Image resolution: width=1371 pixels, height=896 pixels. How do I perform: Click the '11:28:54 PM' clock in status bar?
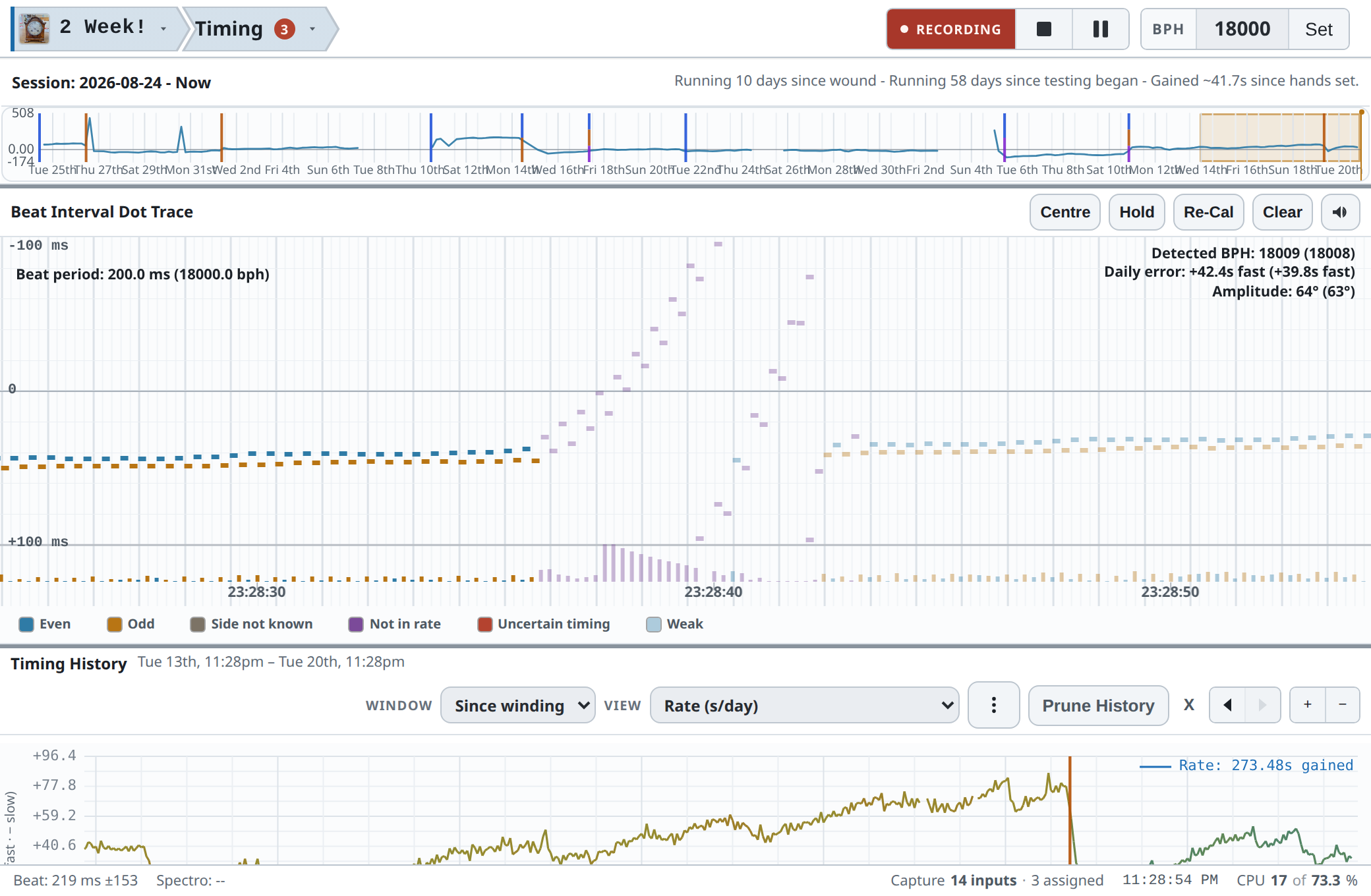tap(1170, 880)
